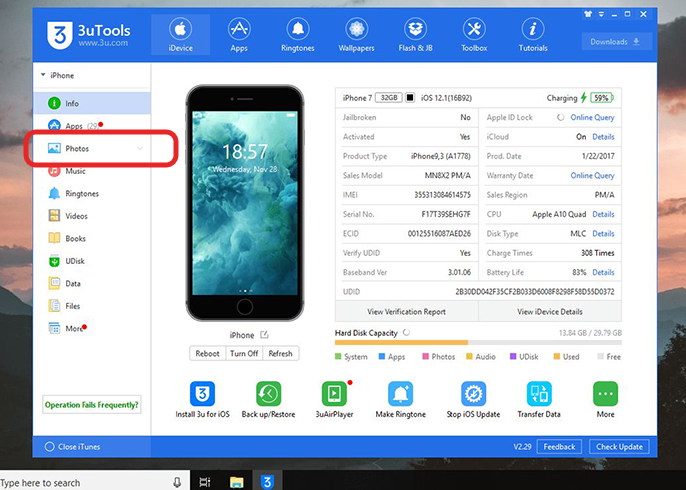Expand the Photos sidebar item
Screen dimensions: 686x490
[140, 149]
